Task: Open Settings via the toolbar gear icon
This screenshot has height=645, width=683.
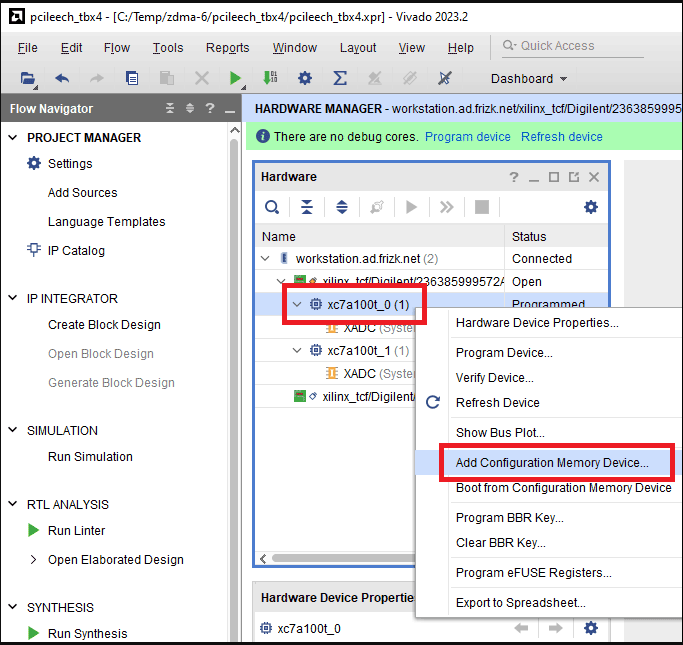Action: pos(305,78)
